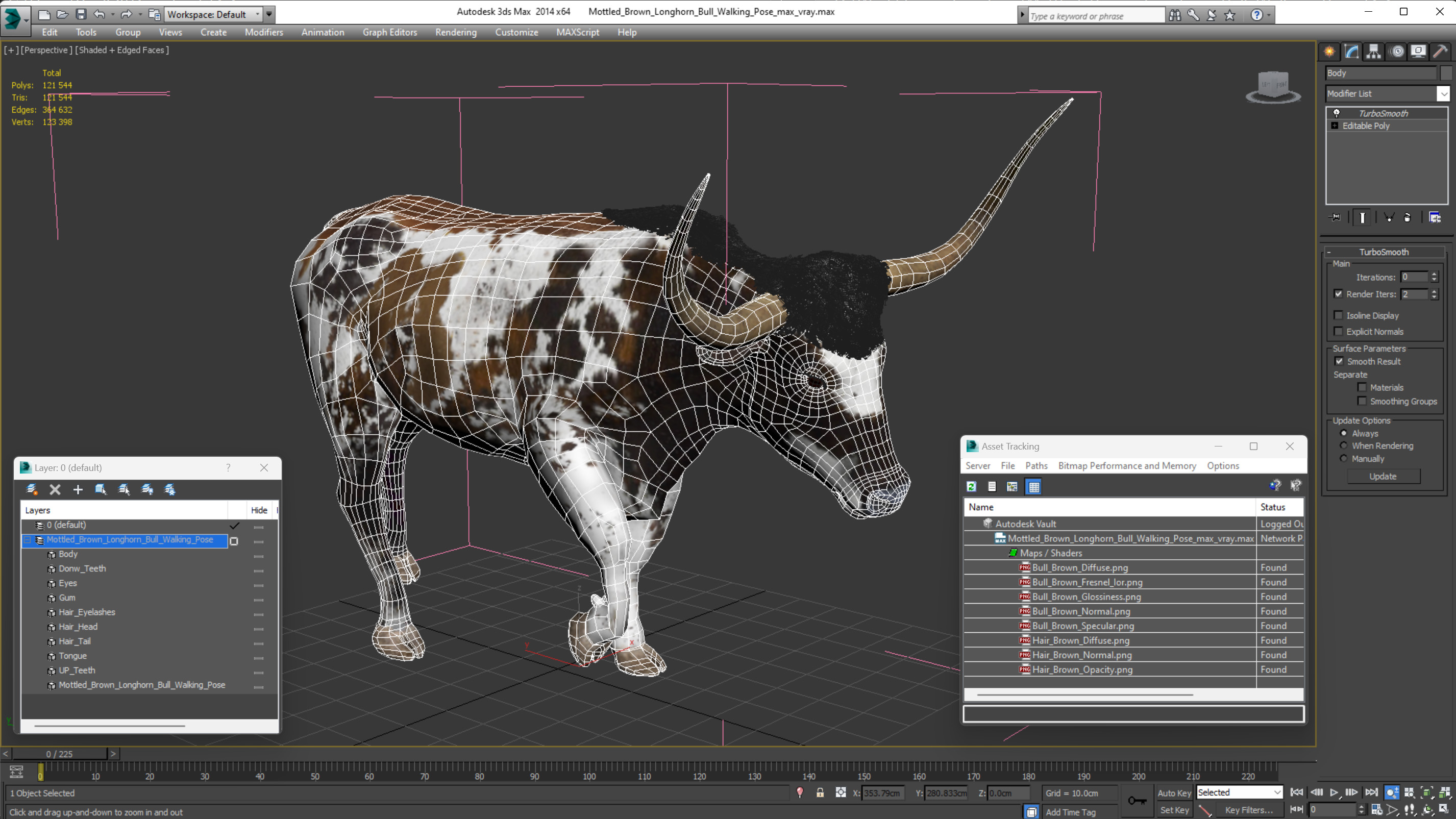Click Configure Modifier Sets icon
The height and width of the screenshot is (819, 1456).
coord(1435,217)
